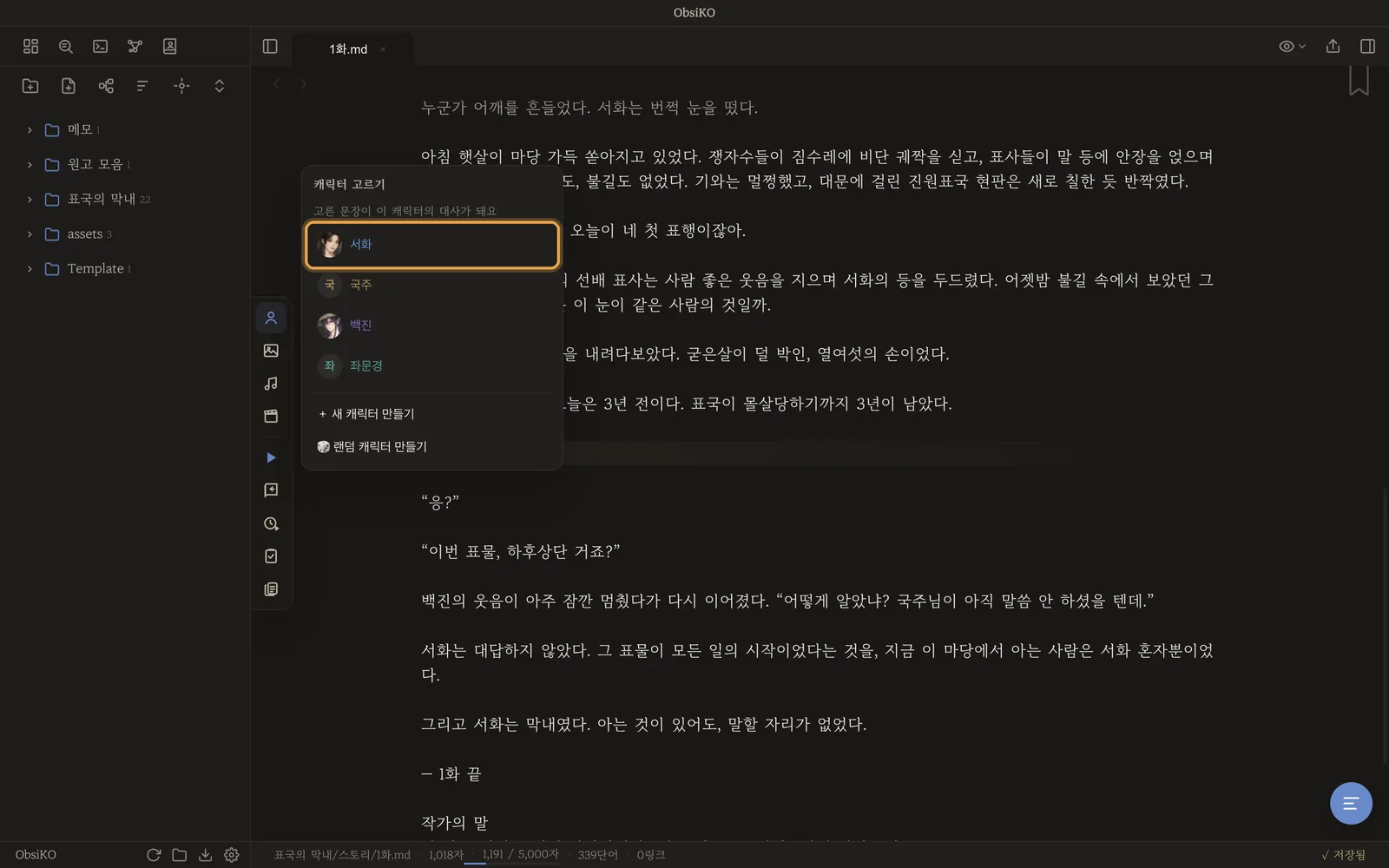Close the 1화.md tab
The height and width of the screenshot is (868, 1389).
coord(383,49)
